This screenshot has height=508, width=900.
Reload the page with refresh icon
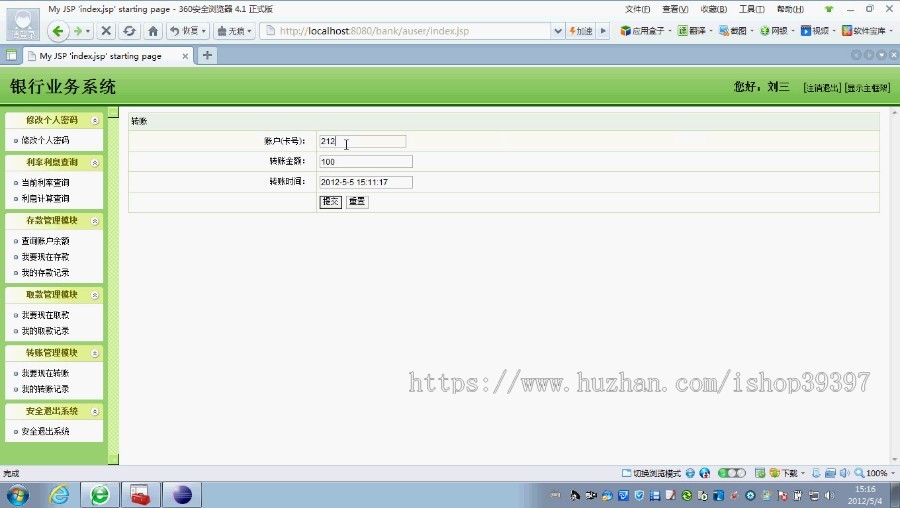129,31
